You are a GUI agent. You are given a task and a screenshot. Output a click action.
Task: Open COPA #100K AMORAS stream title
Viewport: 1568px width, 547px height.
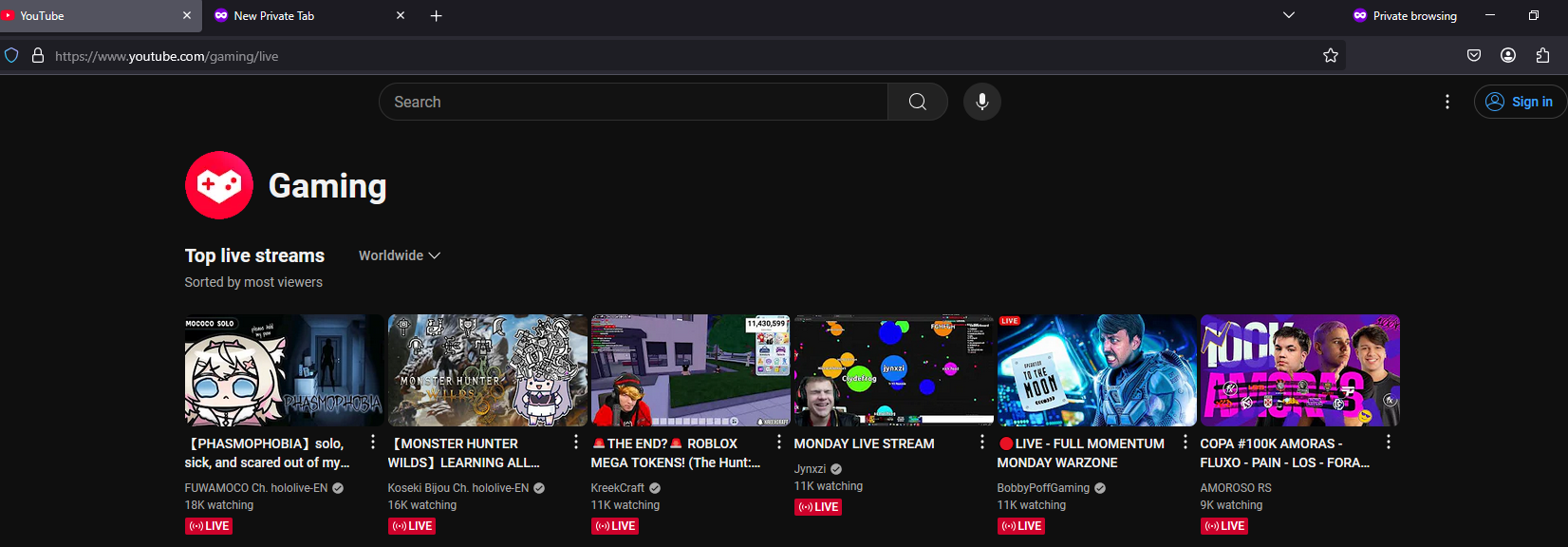click(x=1285, y=453)
